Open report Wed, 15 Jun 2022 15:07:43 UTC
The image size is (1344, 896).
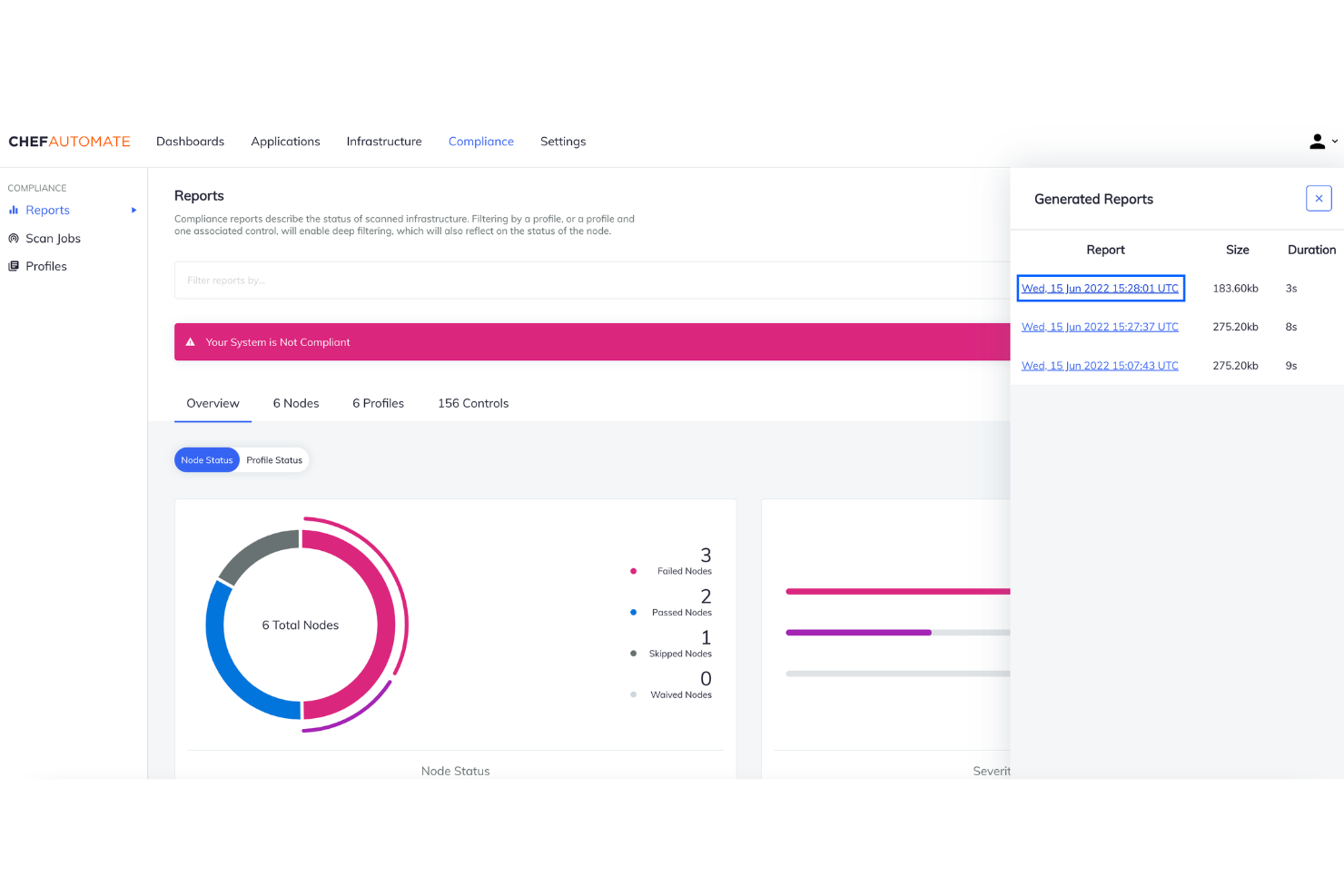pyautogui.click(x=1100, y=365)
